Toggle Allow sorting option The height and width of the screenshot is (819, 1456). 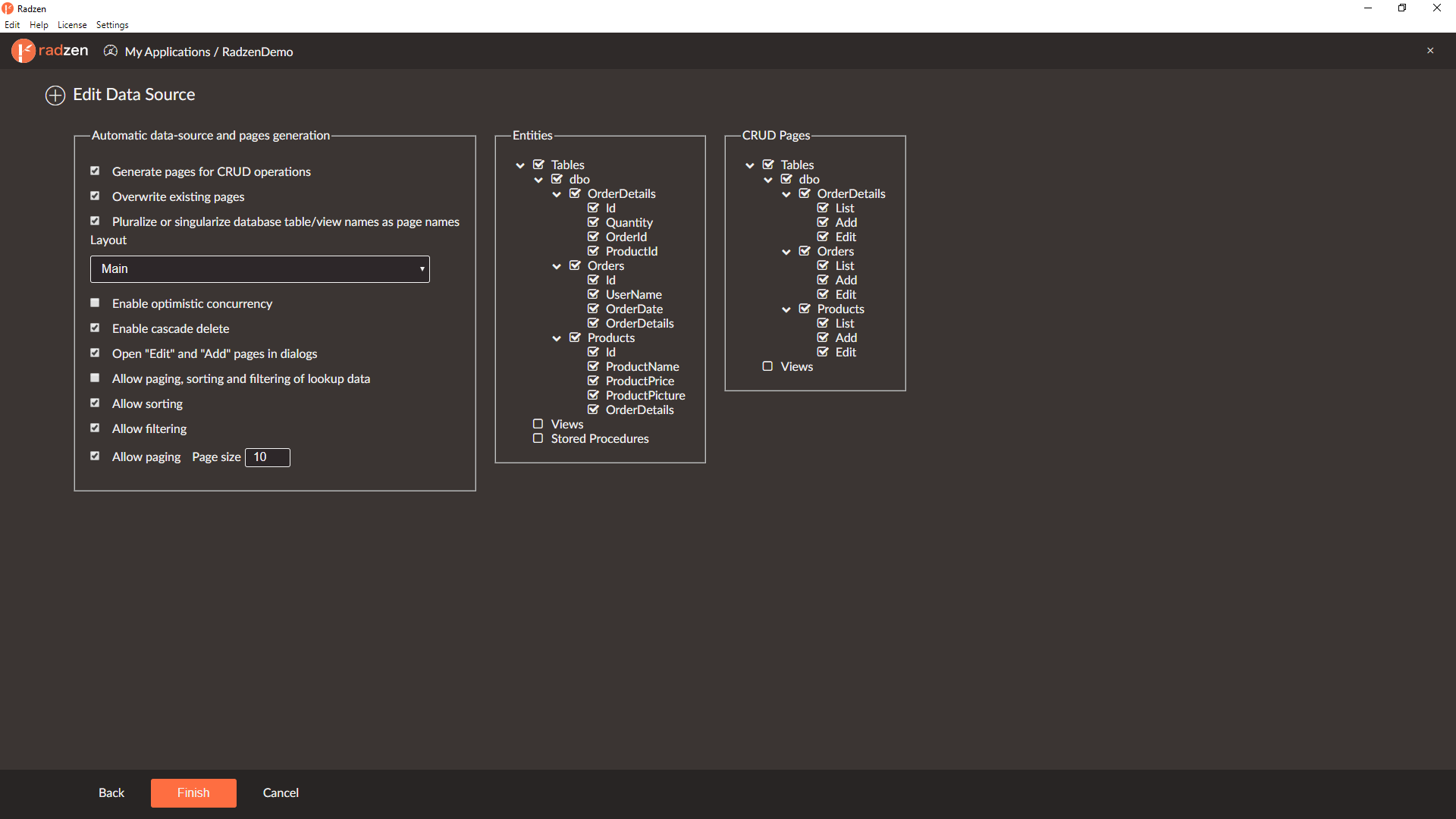[x=95, y=403]
